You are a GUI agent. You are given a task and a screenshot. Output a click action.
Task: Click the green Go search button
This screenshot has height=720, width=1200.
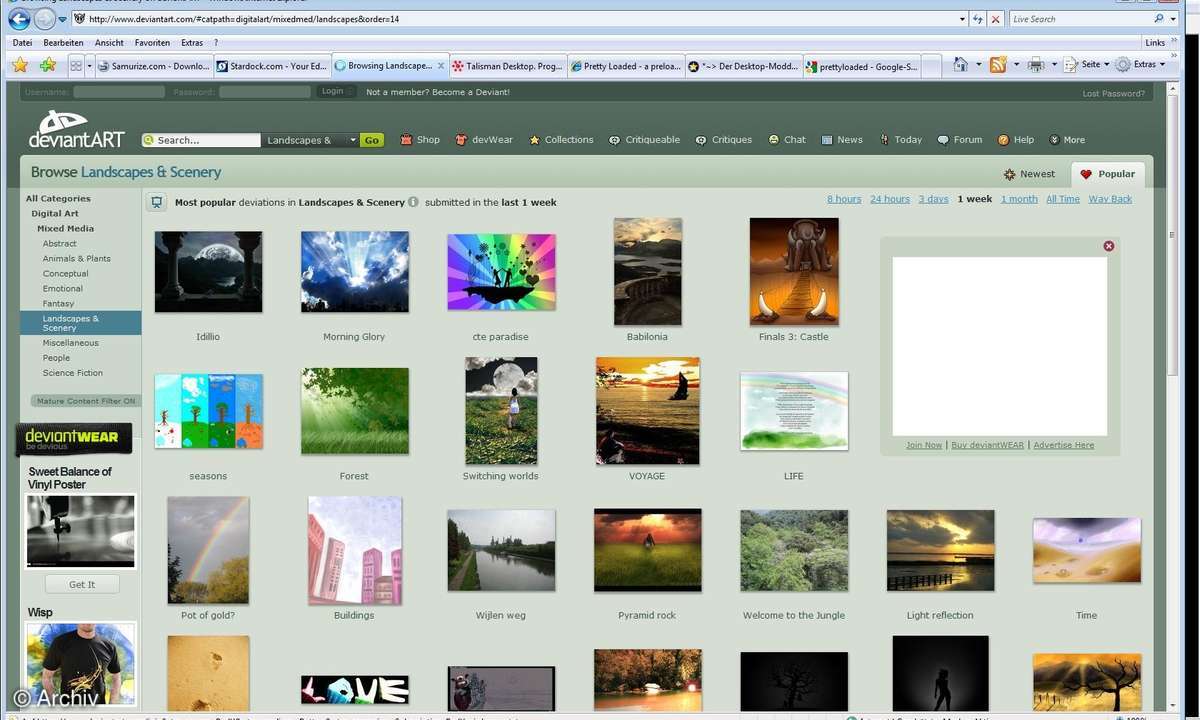(x=372, y=141)
